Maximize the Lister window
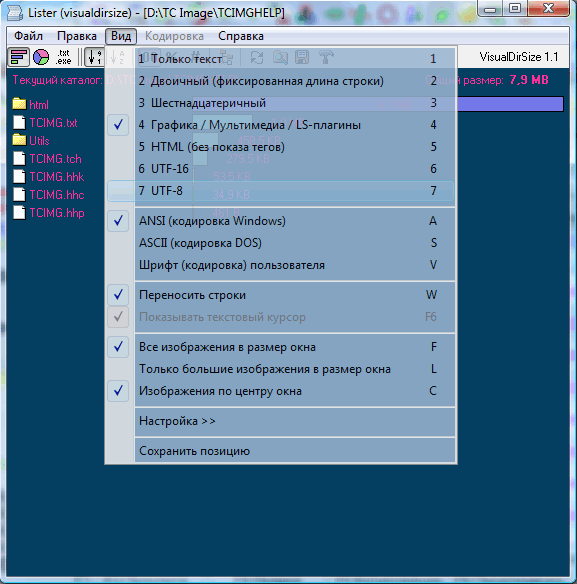Screen dimensions: 577x584 point(515,8)
